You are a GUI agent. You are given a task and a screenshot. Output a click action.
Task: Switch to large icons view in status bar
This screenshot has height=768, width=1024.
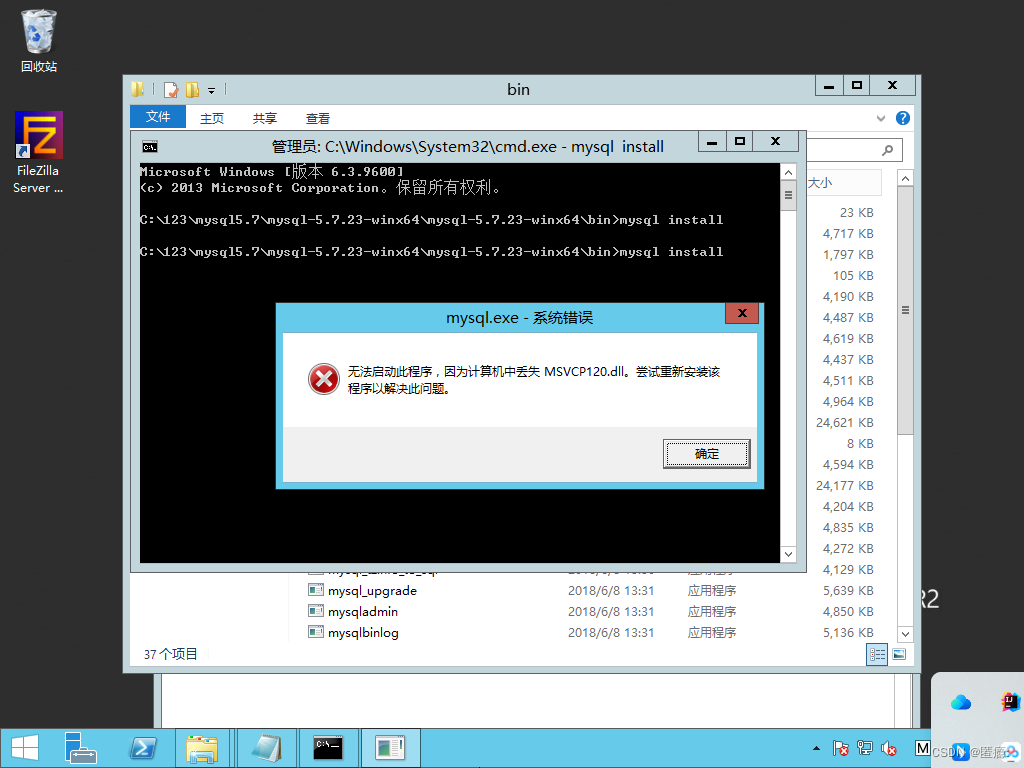[898, 654]
